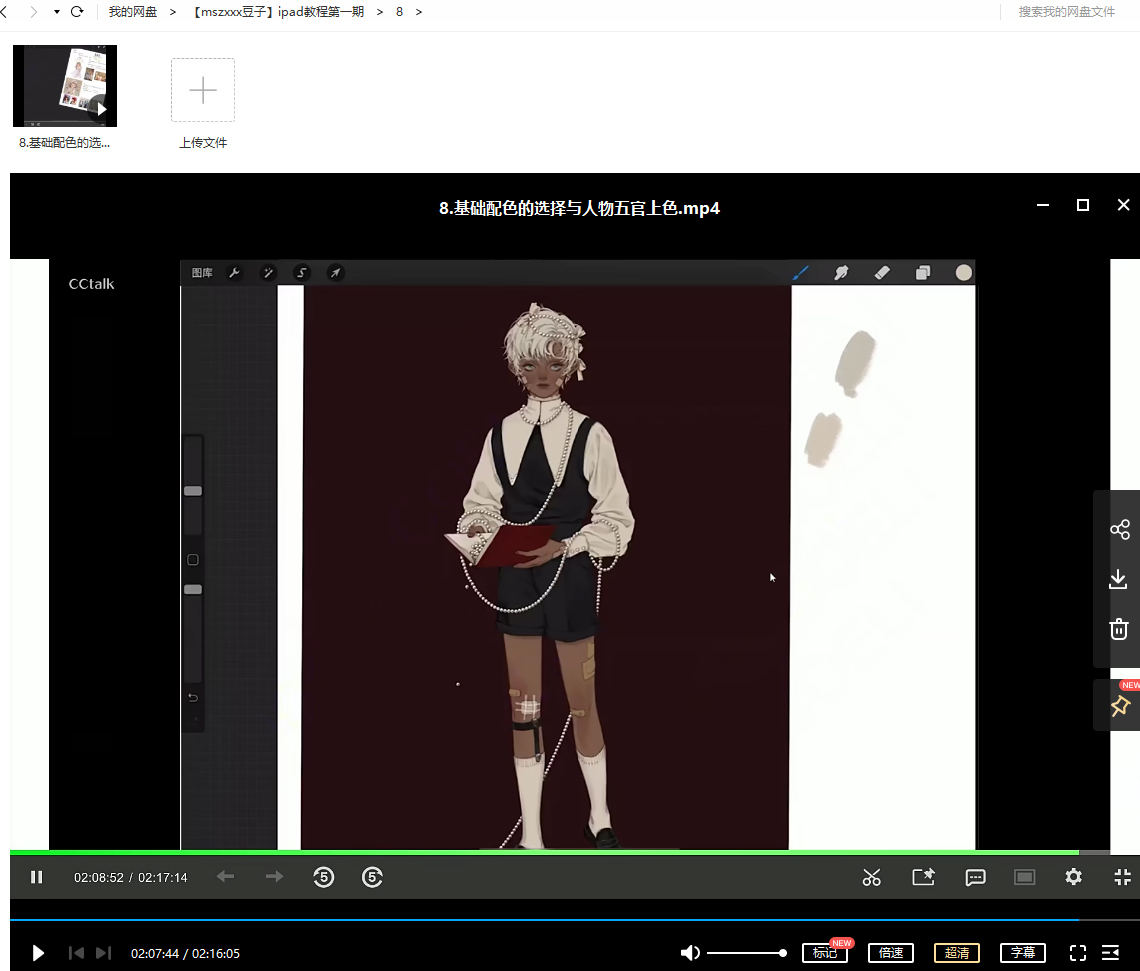Click the rewind 5 seconds icon
The width and height of the screenshot is (1140, 971).
click(x=323, y=877)
